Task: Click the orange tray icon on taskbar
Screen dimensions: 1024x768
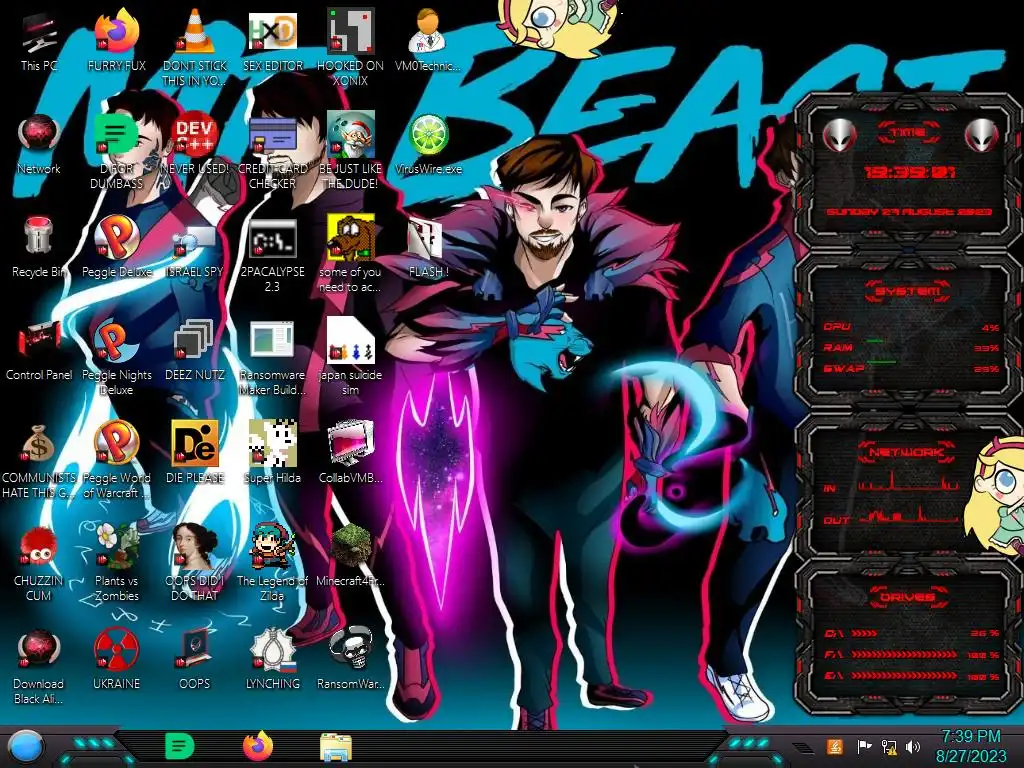Action: [x=834, y=746]
